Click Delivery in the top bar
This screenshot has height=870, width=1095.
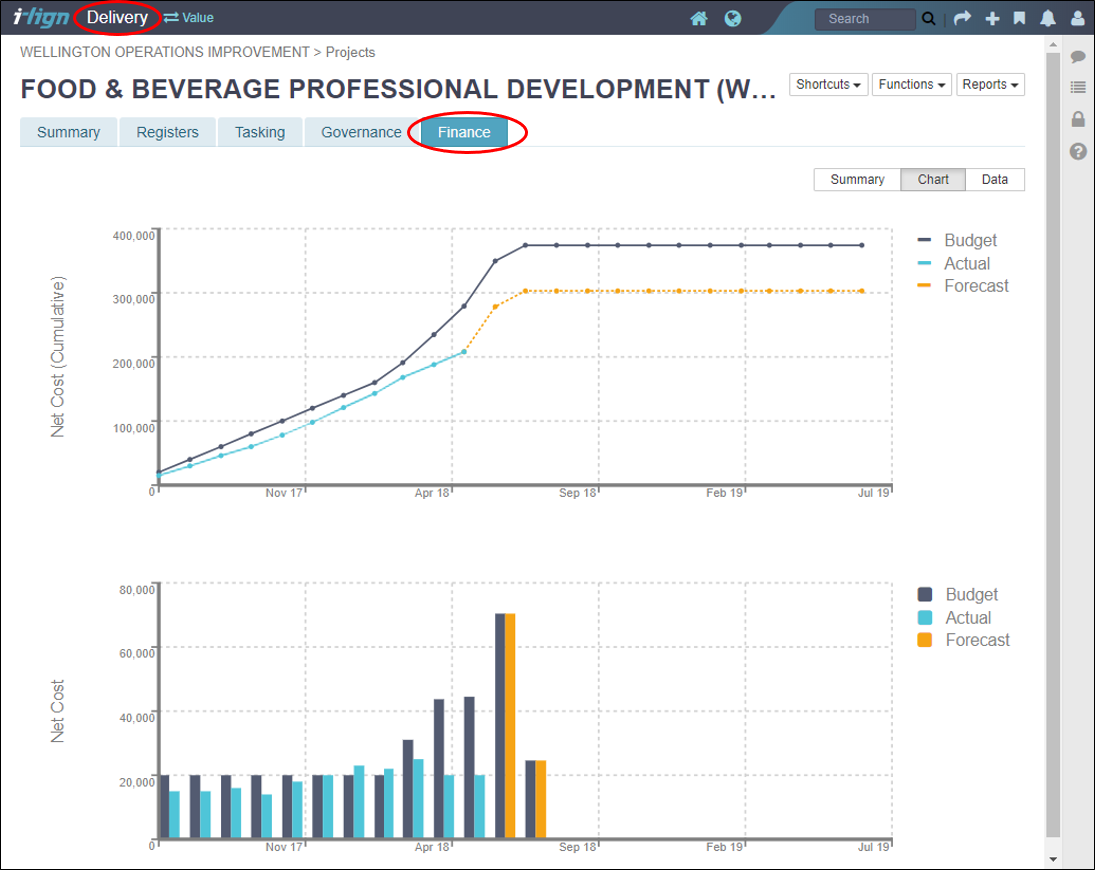117,17
